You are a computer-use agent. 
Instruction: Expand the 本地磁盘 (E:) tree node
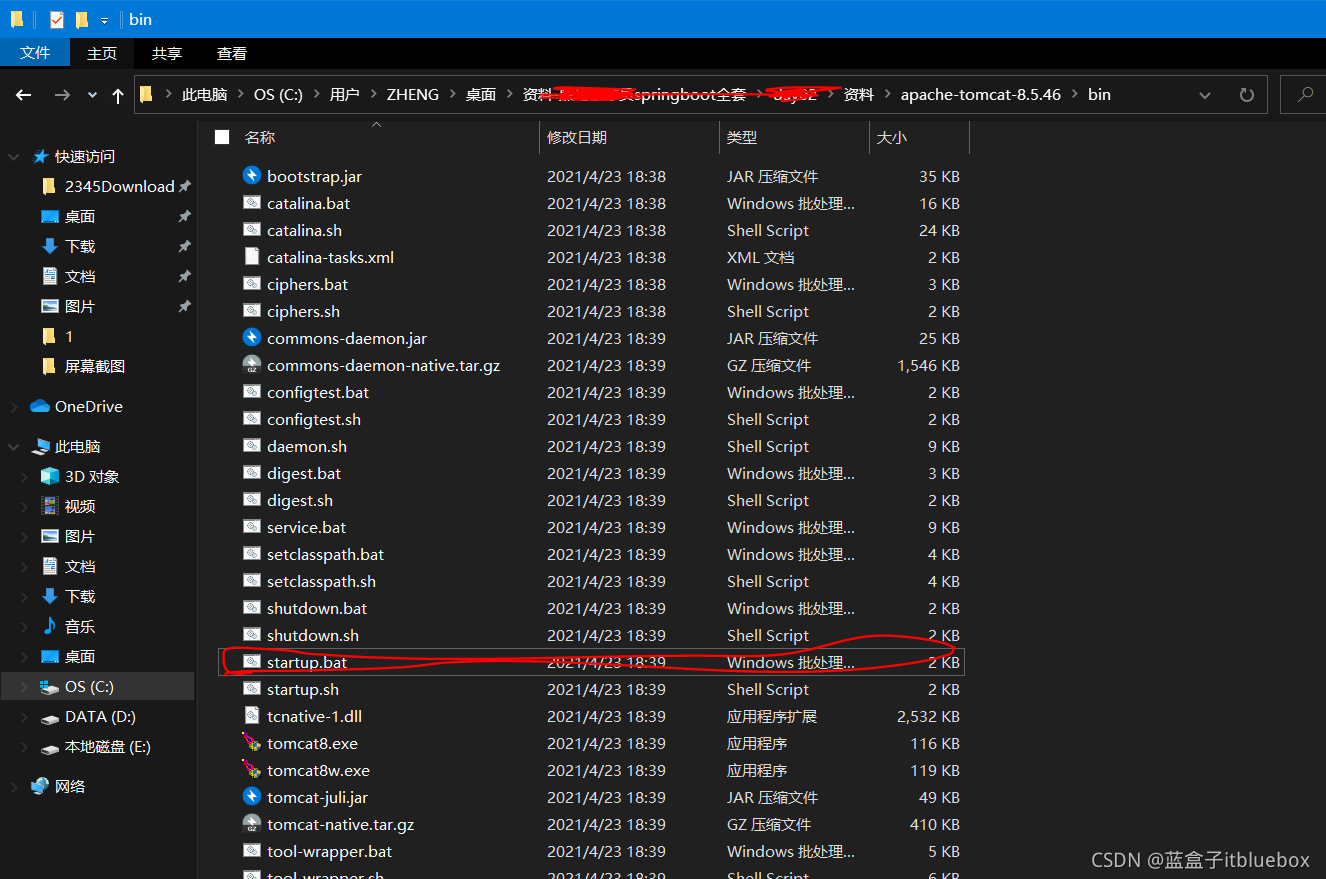[25, 747]
